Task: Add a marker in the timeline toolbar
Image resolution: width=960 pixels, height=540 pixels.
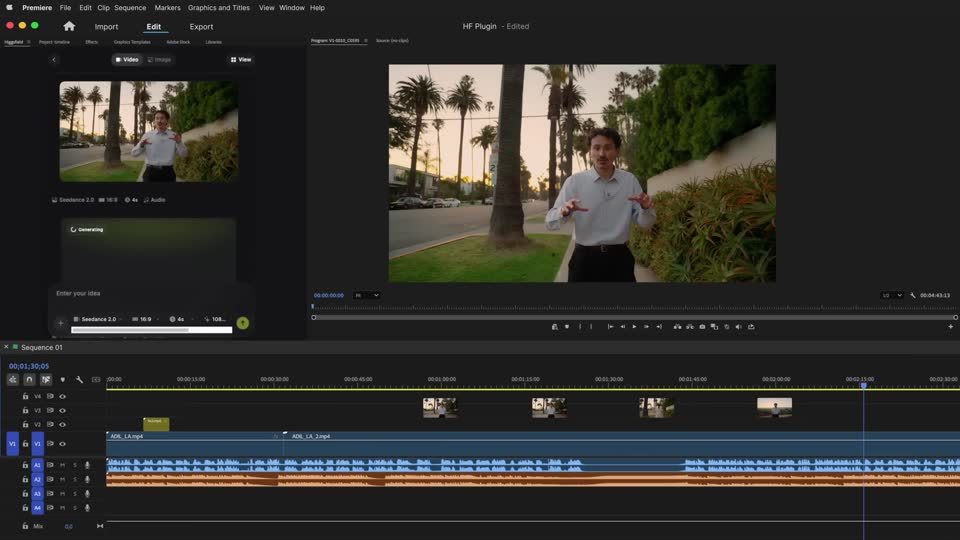Action: pos(62,380)
